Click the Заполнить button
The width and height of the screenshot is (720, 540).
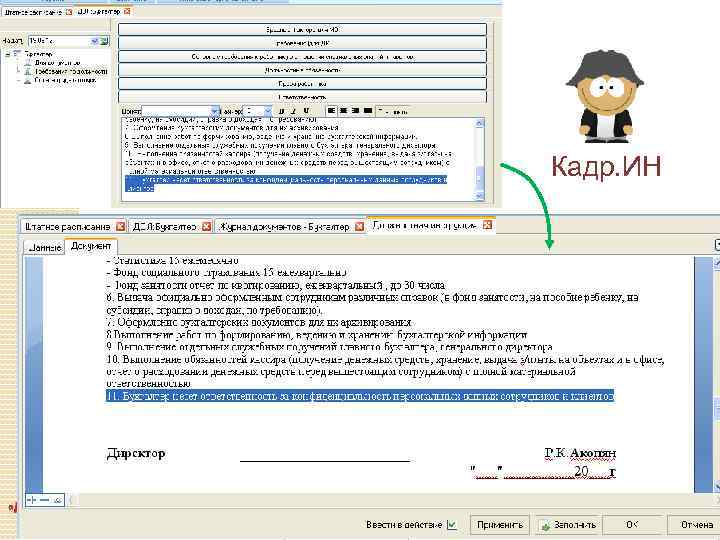pyautogui.click(x=569, y=525)
